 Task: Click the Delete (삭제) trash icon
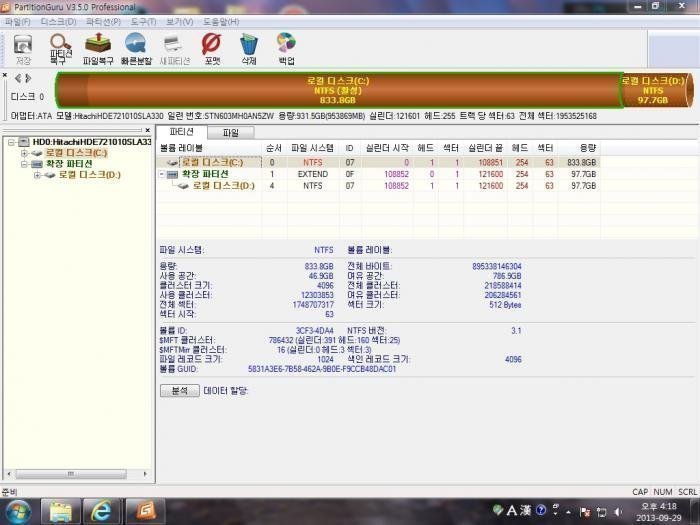pyautogui.click(x=249, y=50)
